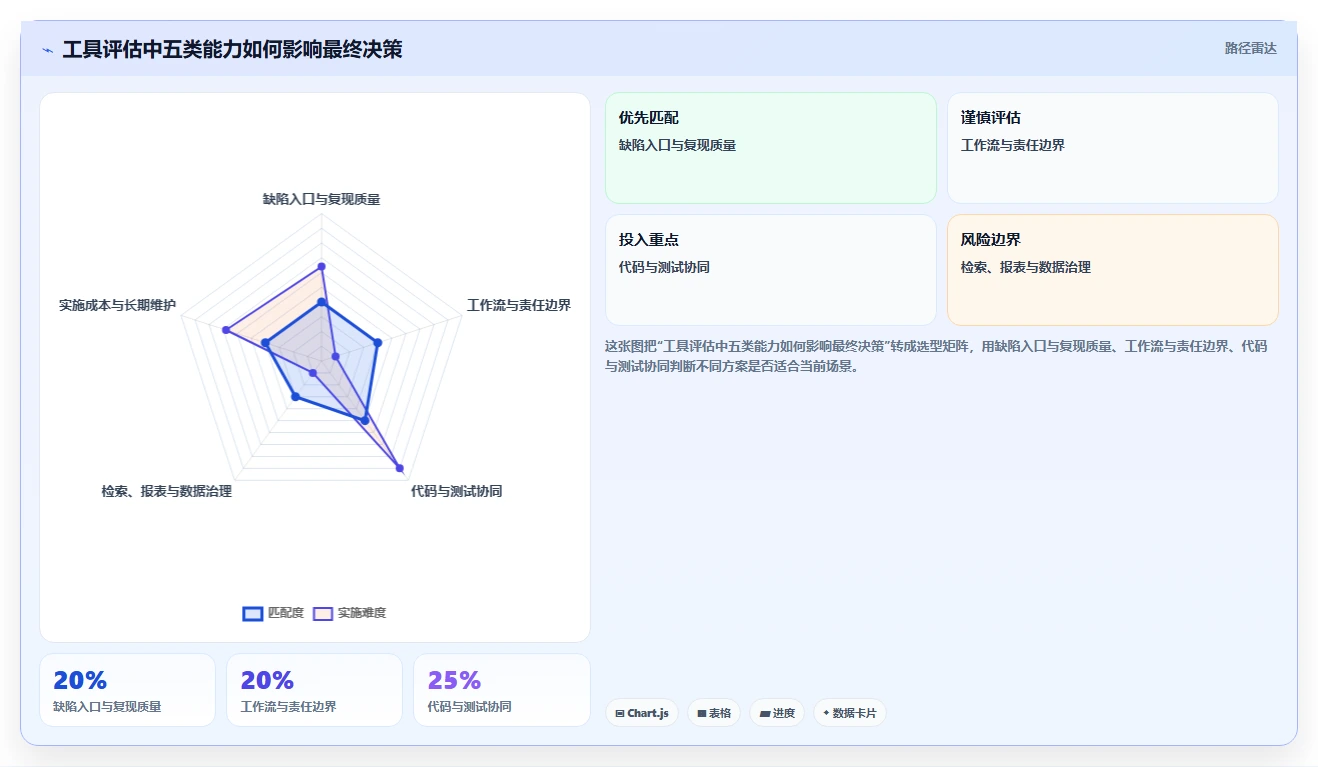Click the 25% 代码与测试协同 stat card
This screenshot has height=767, width=1318.
click(x=502, y=690)
